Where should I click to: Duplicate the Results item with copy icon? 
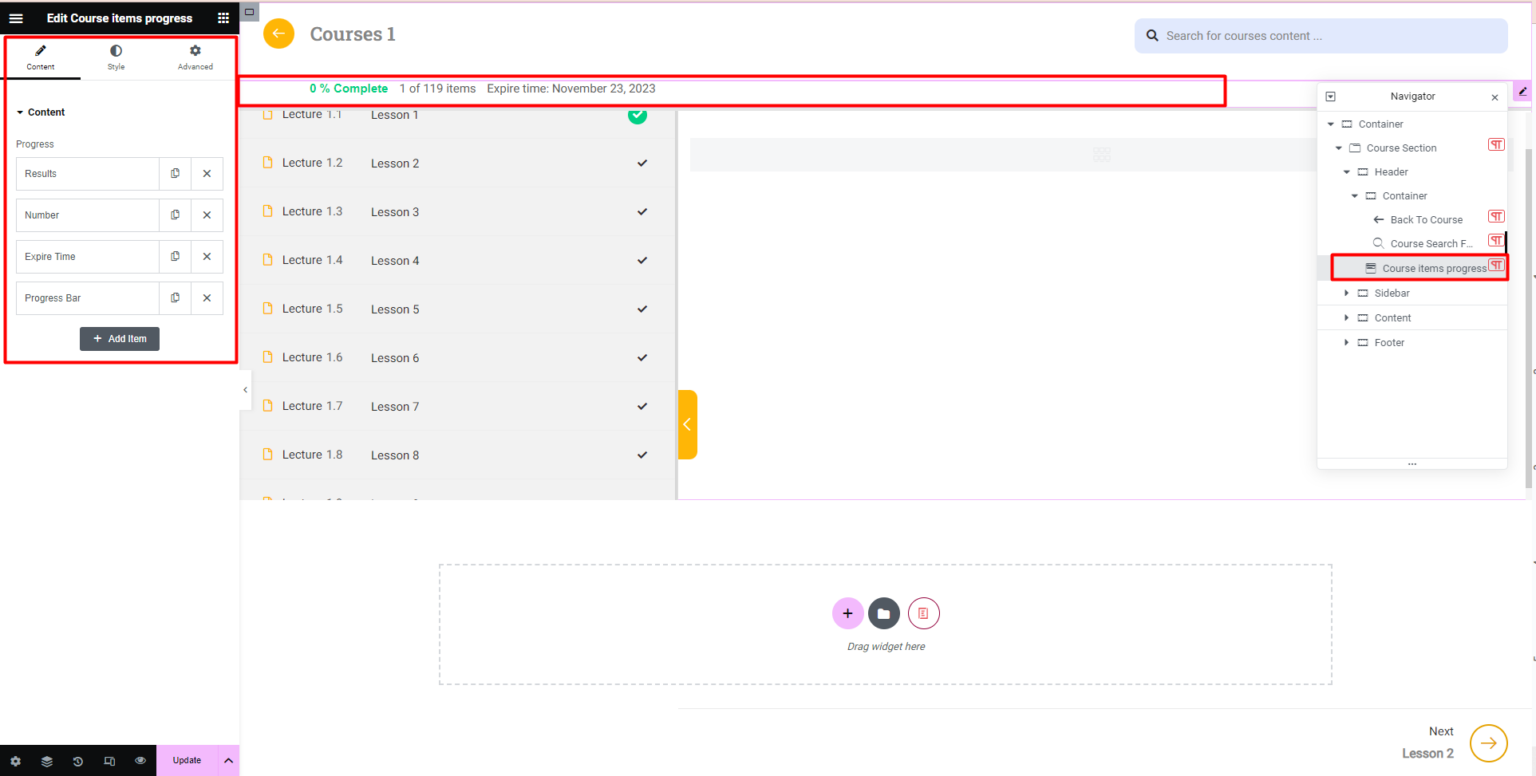click(175, 173)
